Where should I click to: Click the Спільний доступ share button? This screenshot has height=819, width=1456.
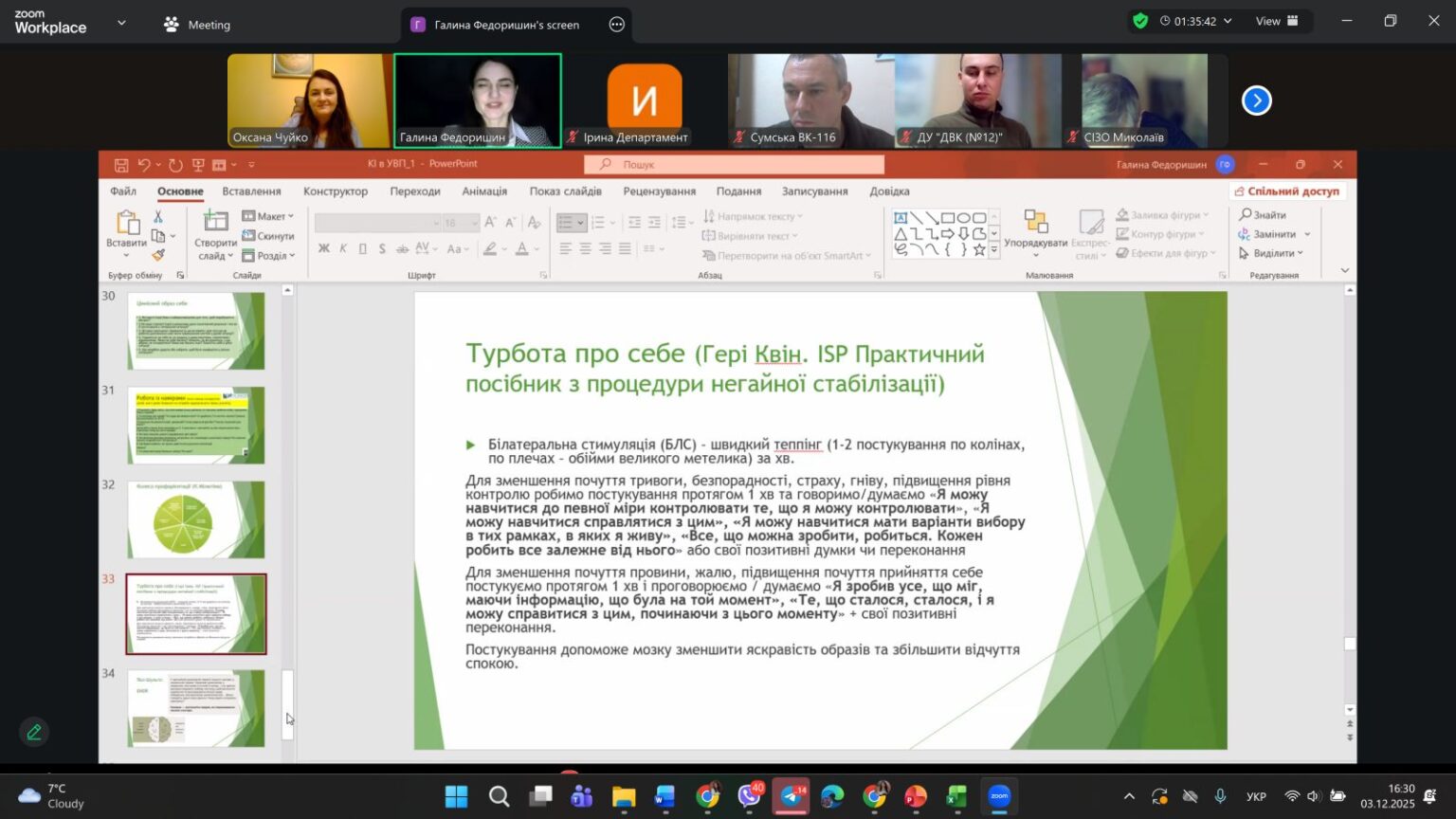(x=1286, y=191)
